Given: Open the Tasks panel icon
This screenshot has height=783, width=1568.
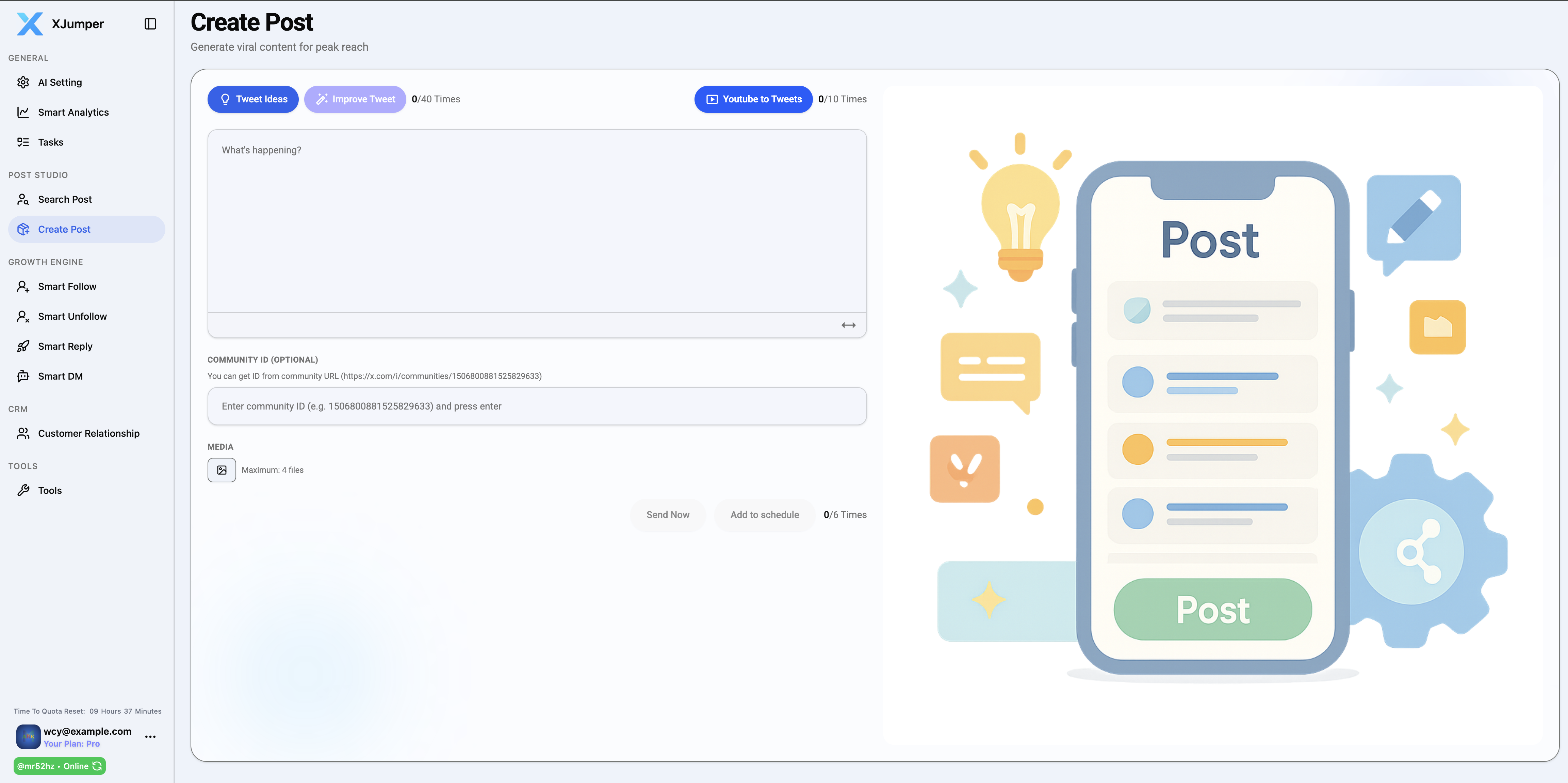Looking at the screenshot, I should pyautogui.click(x=23, y=142).
